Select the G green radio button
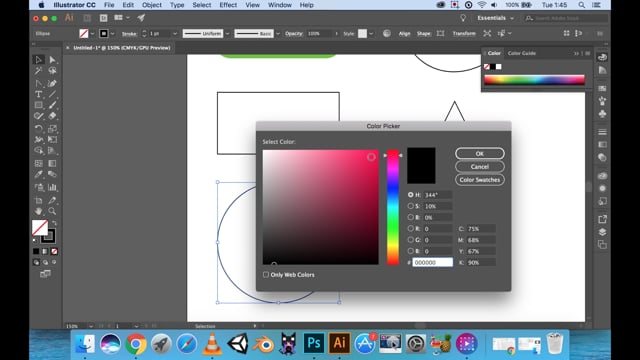This screenshot has width=640, height=360. 411,240
